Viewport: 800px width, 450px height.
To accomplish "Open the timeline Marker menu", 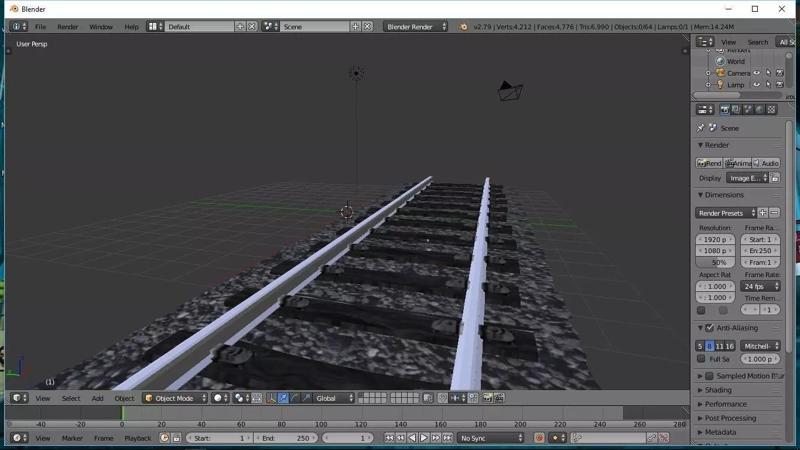I will pyautogui.click(x=72, y=438).
